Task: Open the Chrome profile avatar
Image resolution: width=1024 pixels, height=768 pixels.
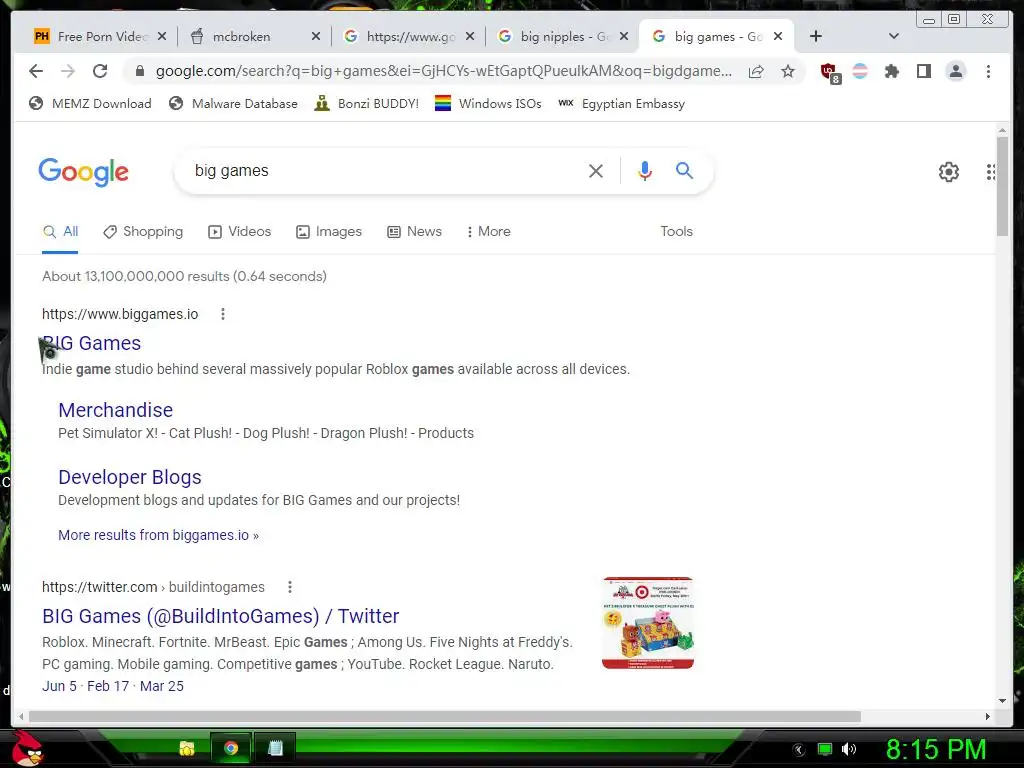Action: pos(955,71)
